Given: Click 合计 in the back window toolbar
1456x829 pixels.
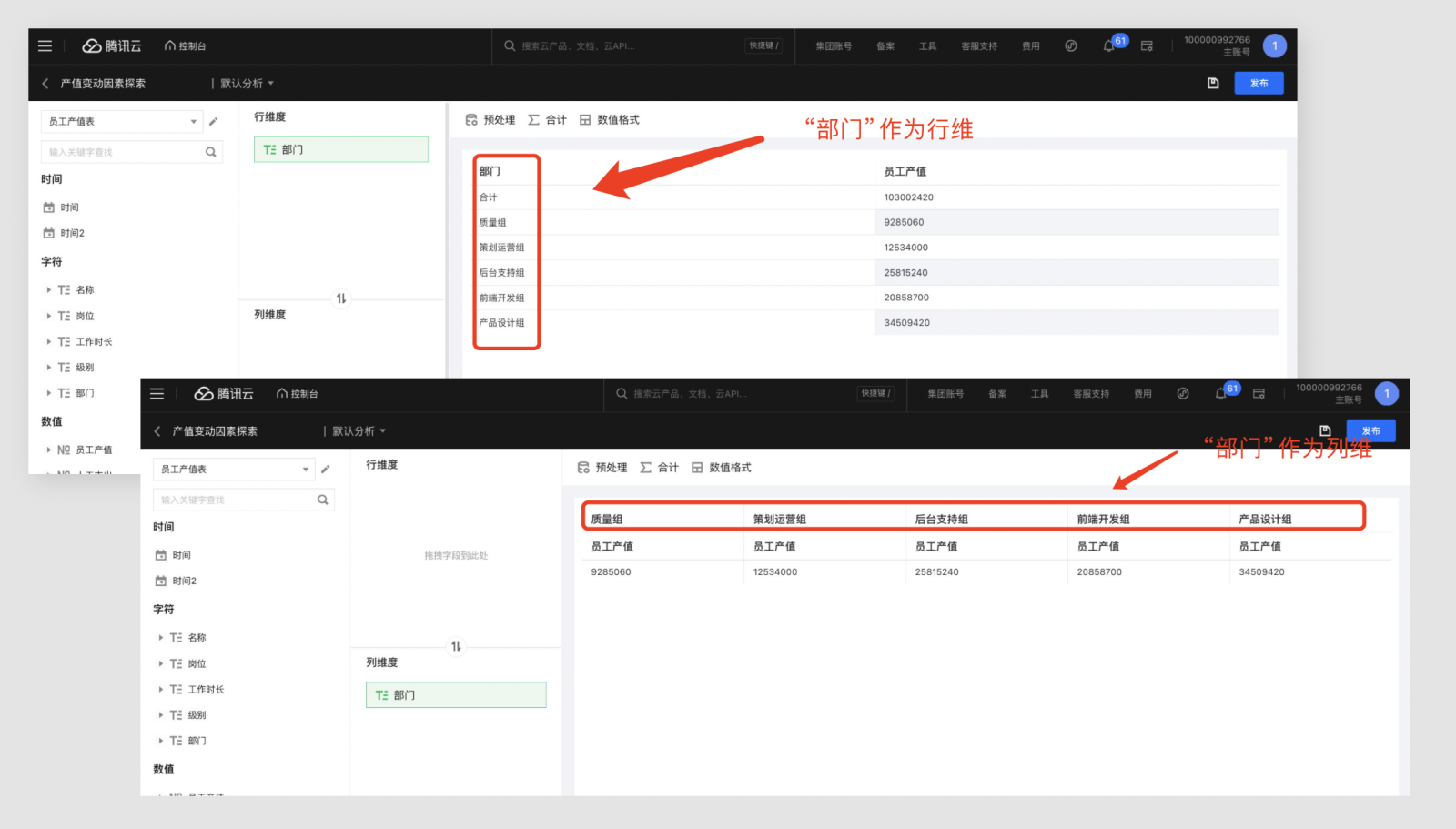Looking at the screenshot, I should (547, 120).
